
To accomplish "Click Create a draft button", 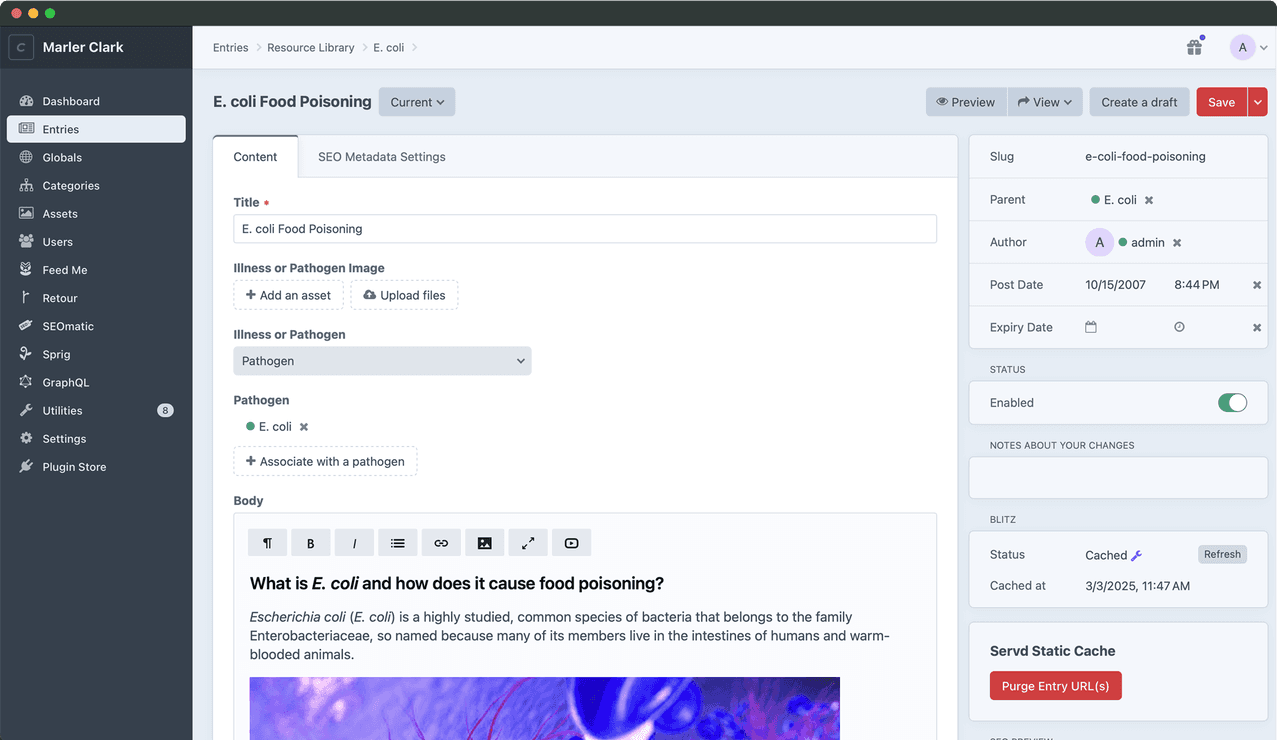I will pos(1139,102).
